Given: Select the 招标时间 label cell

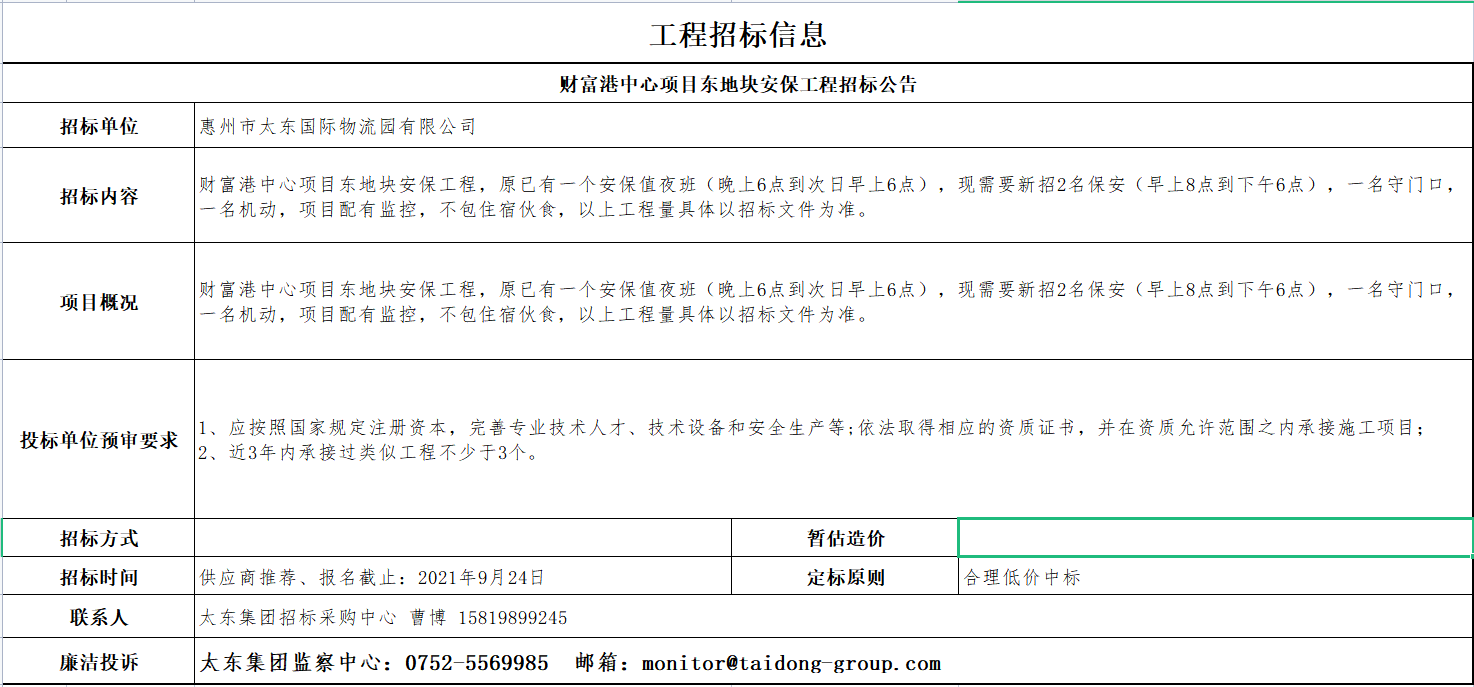Looking at the screenshot, I should point(99,578).
